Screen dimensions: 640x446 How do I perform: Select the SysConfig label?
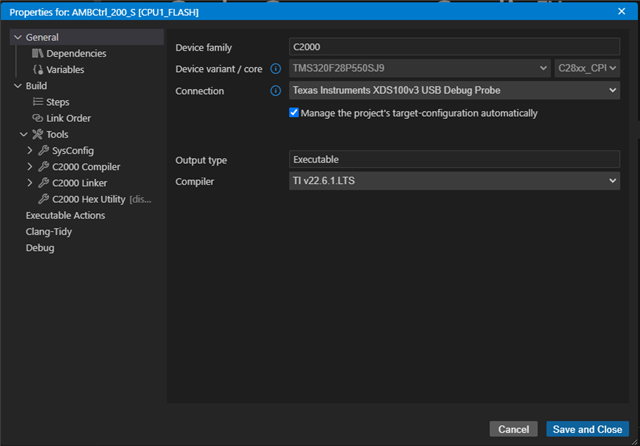point(73,151)
